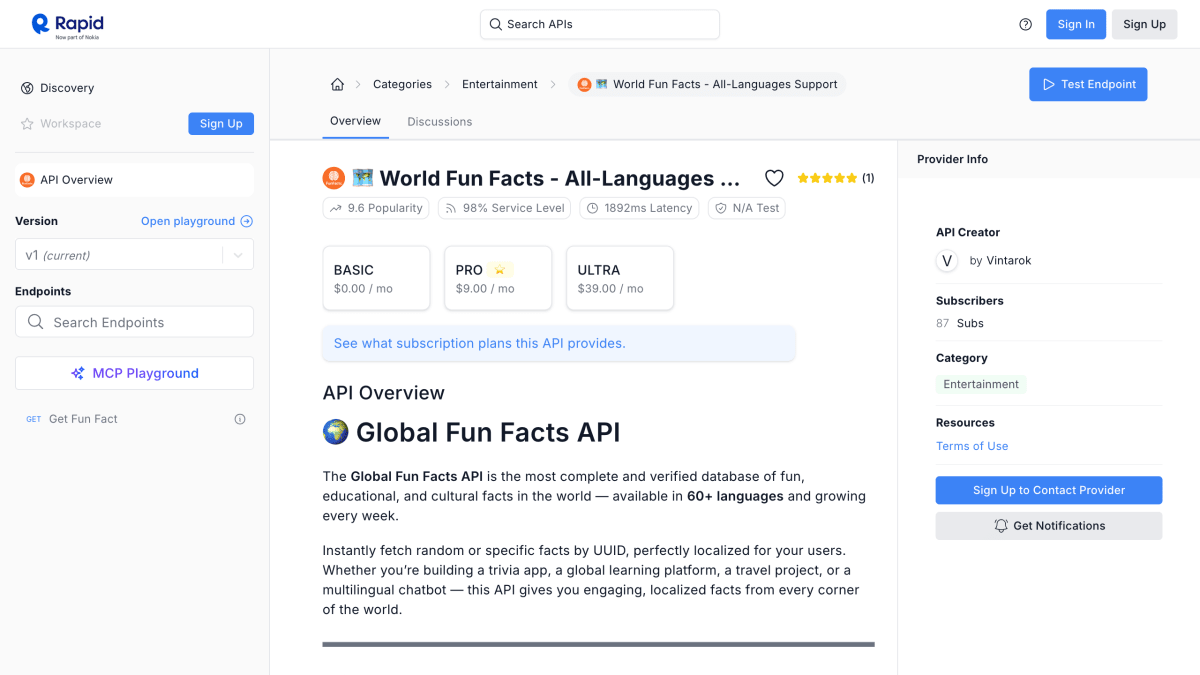
Task: Switch to the Overview tab
Action: [355, 121]
